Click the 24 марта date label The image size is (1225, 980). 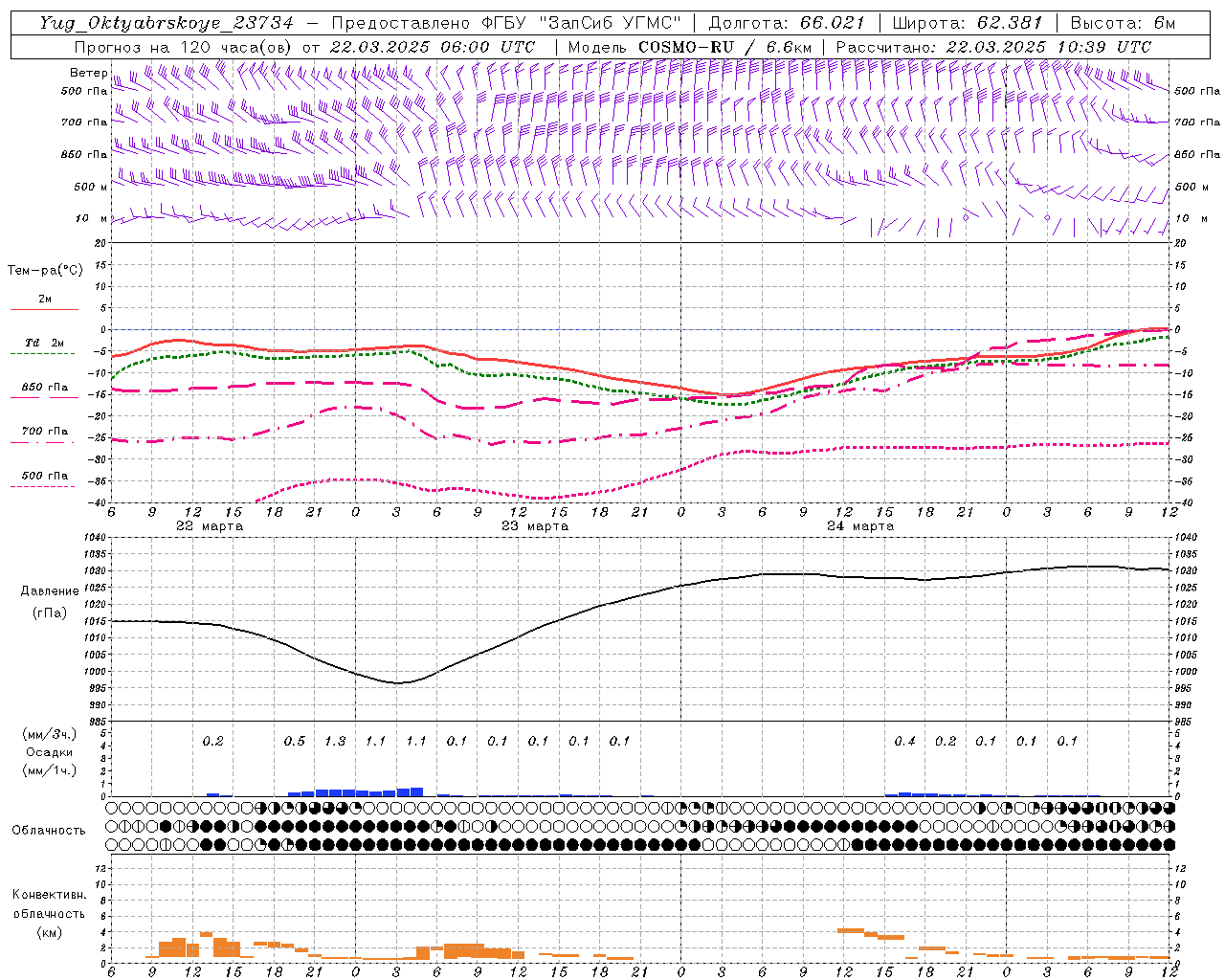coord(860,526)
